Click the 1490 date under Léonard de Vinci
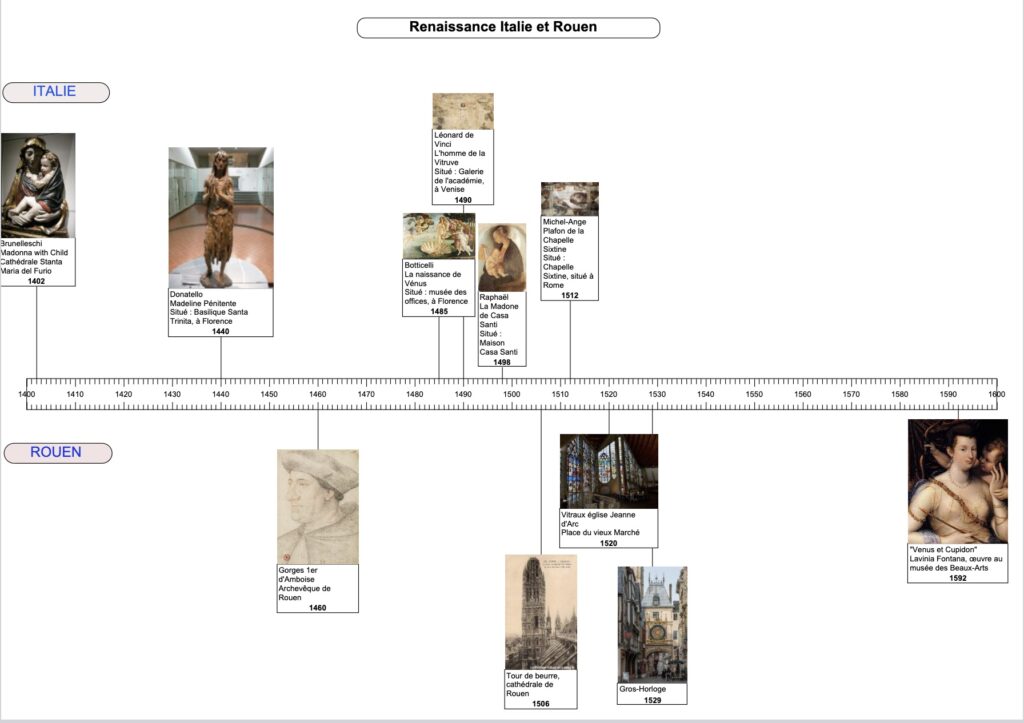Image resolution: width=1024 pixels, height=723 pixels. [x=463, y=201]
